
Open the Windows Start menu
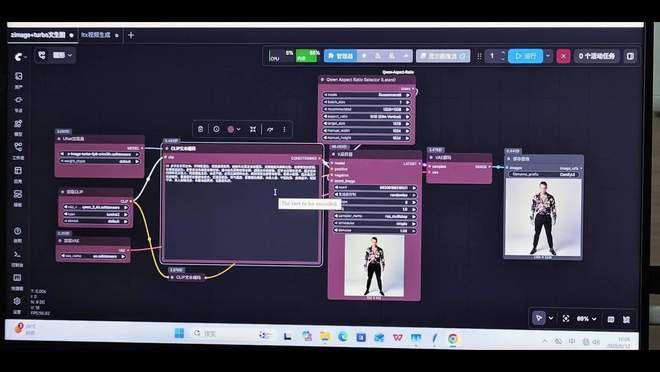179,333
